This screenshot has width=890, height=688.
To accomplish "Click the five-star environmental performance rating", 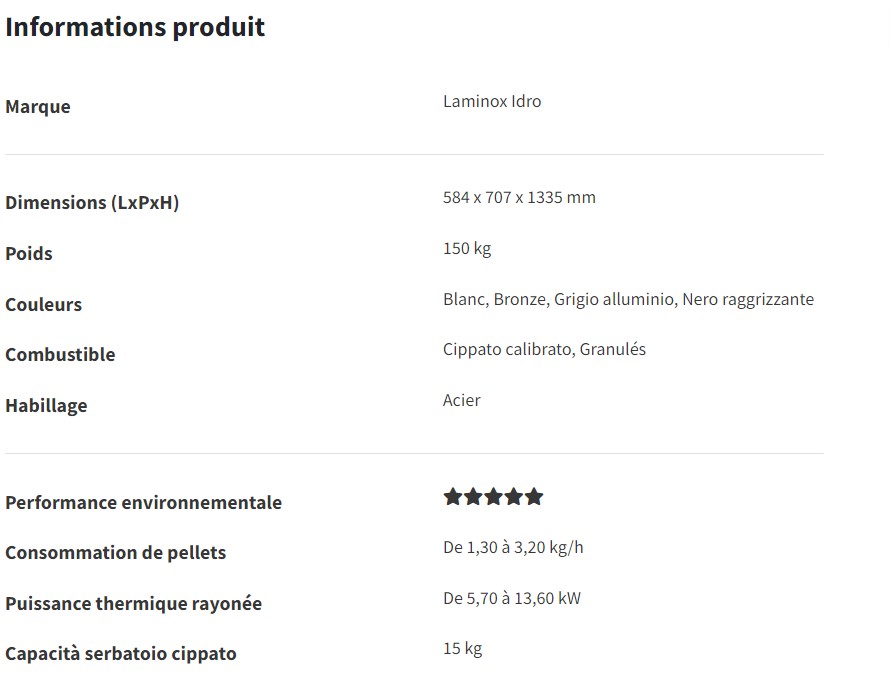I will 493,497.
